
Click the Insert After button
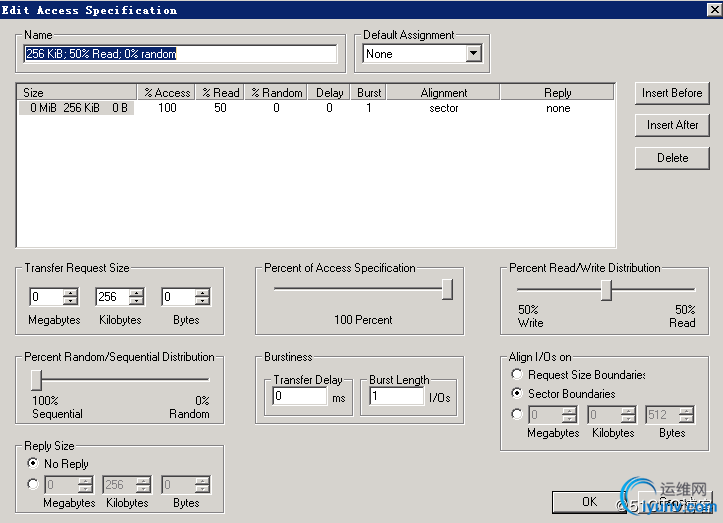click(x=672, y=125)
